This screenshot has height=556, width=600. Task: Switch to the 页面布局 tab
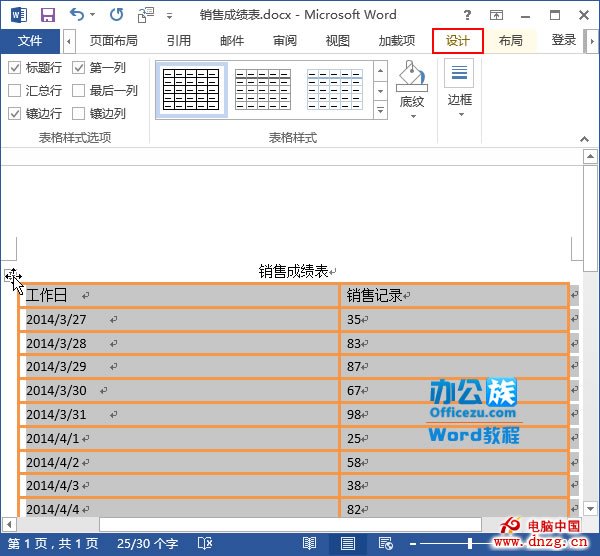coord(113,40)
